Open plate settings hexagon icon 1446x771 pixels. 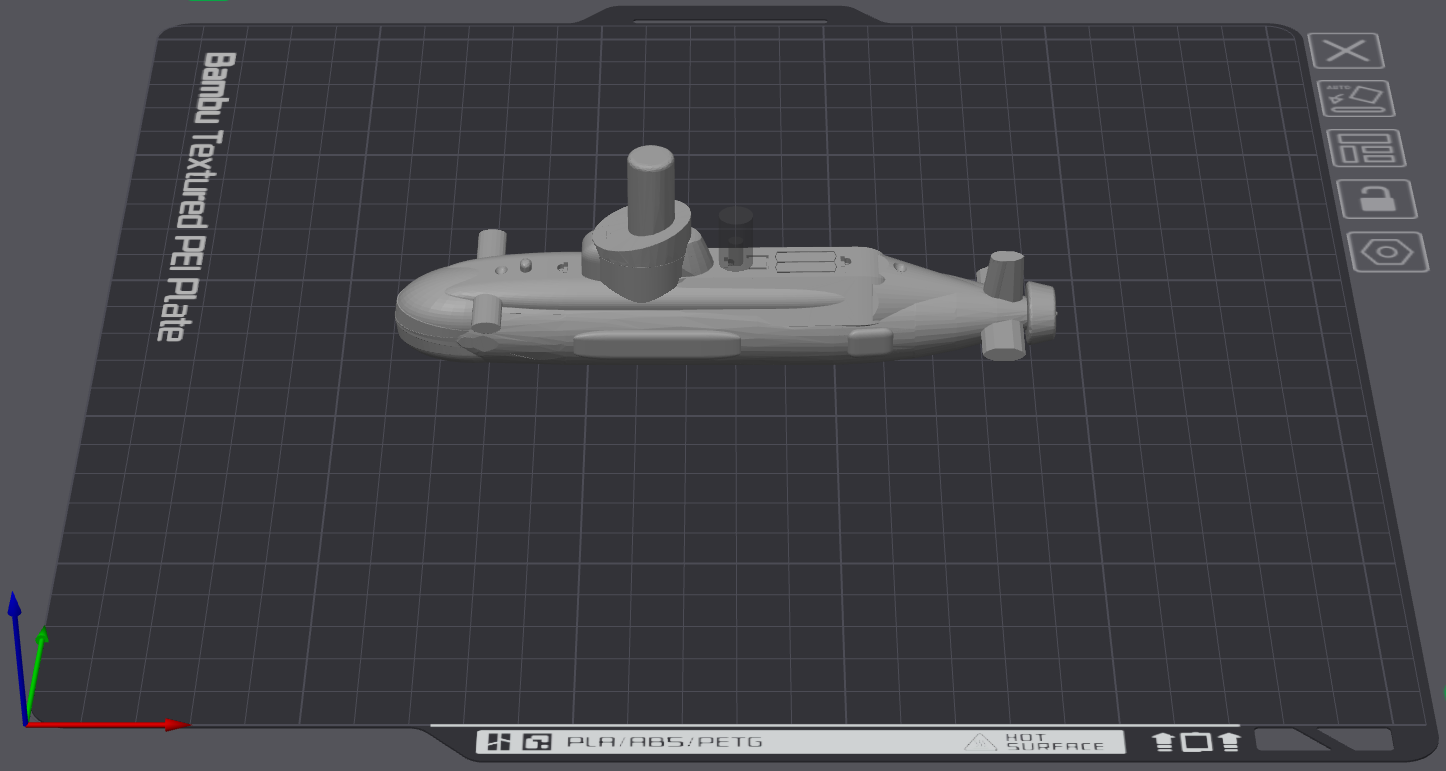click(1388, 251)
